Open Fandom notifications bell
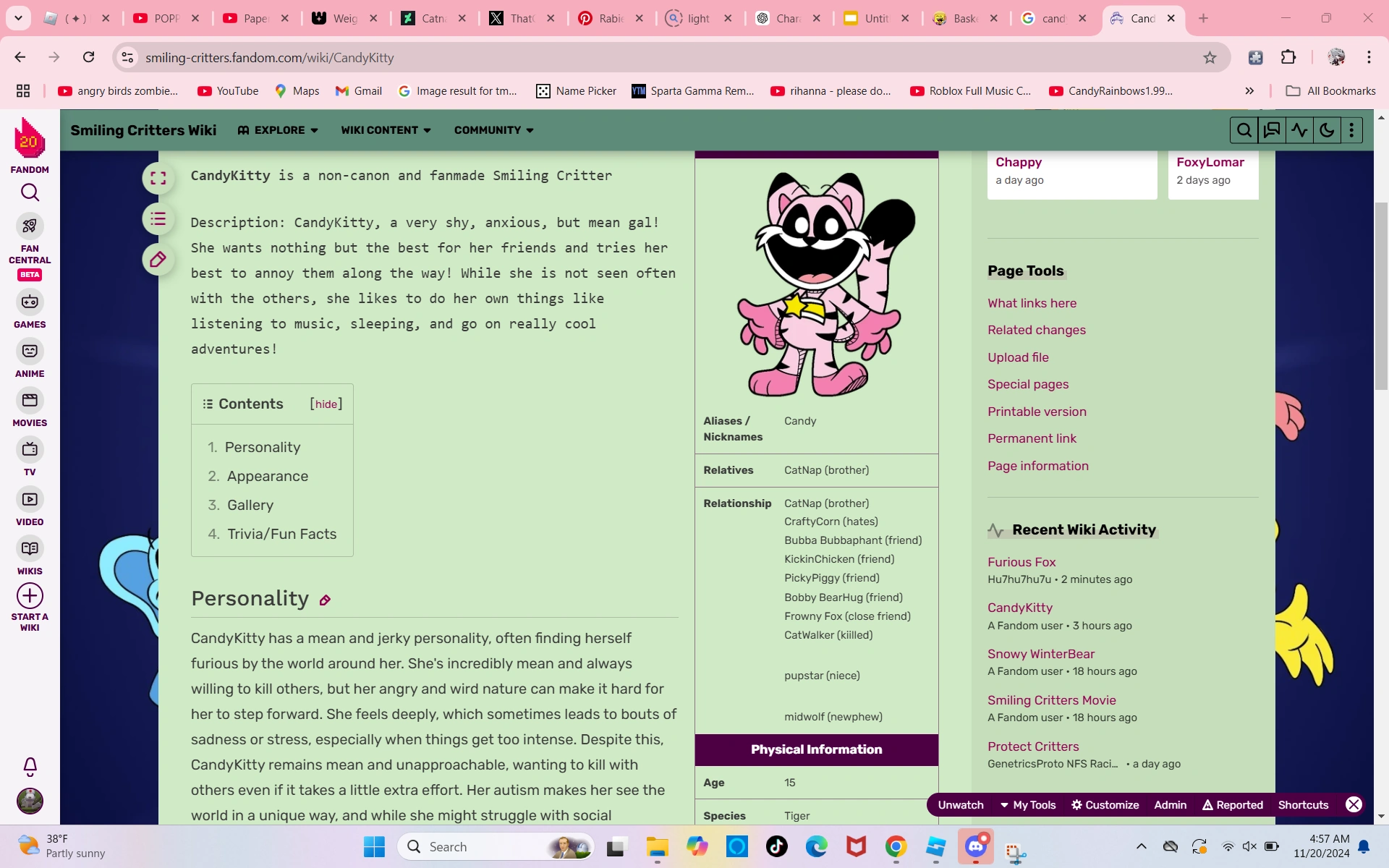The width and height of the screenshot is (1389, 868). click(30, 766)
